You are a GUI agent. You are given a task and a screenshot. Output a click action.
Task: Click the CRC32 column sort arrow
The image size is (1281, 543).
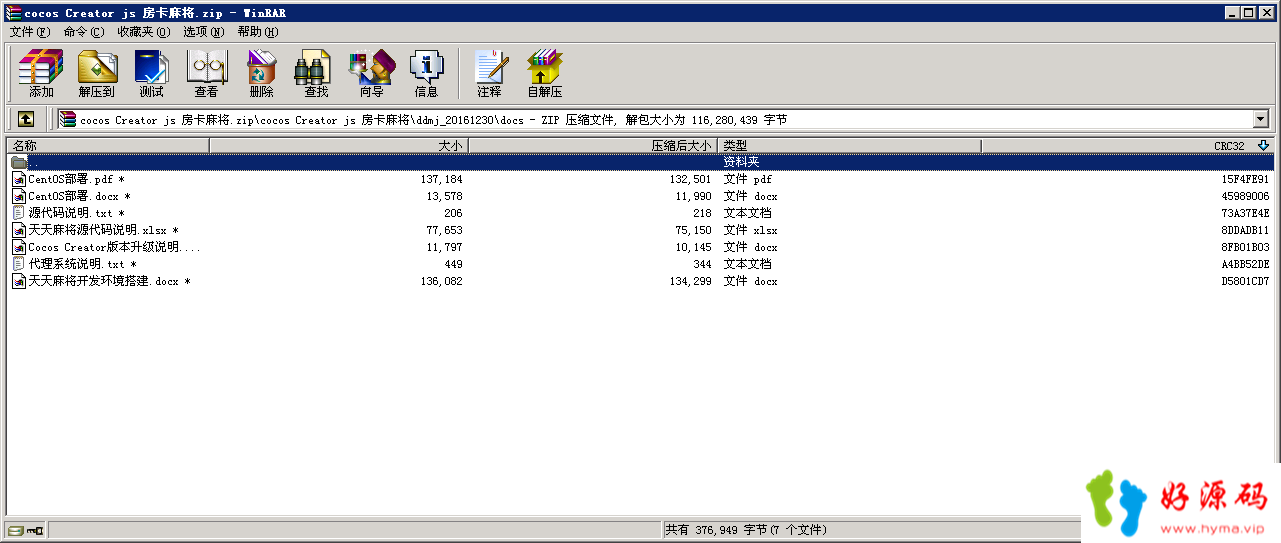[1263, 146]
